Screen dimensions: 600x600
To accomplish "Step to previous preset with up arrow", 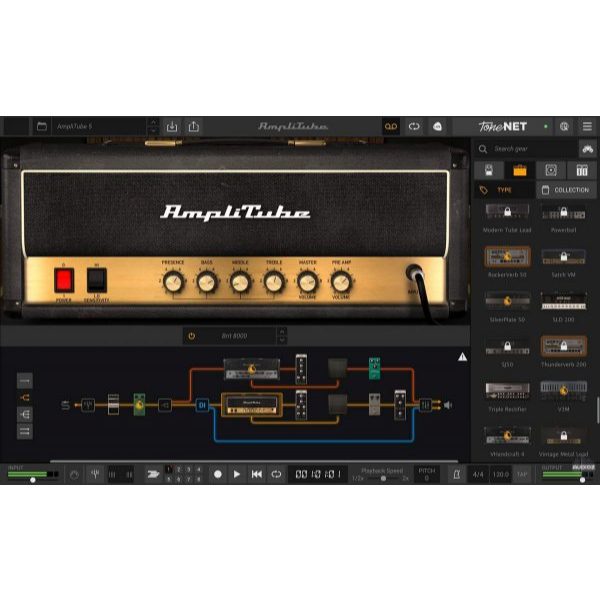I will click(x=153, y=122).
